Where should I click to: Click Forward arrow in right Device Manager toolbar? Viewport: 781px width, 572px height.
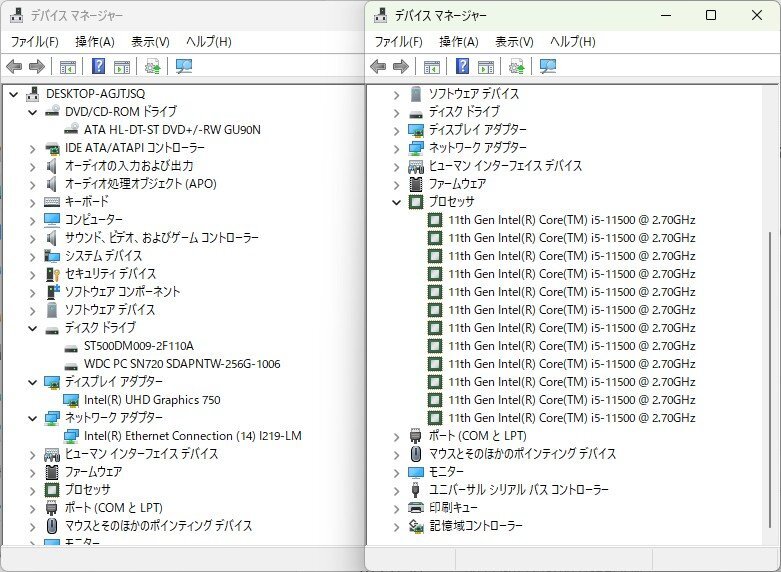point(401,66)
